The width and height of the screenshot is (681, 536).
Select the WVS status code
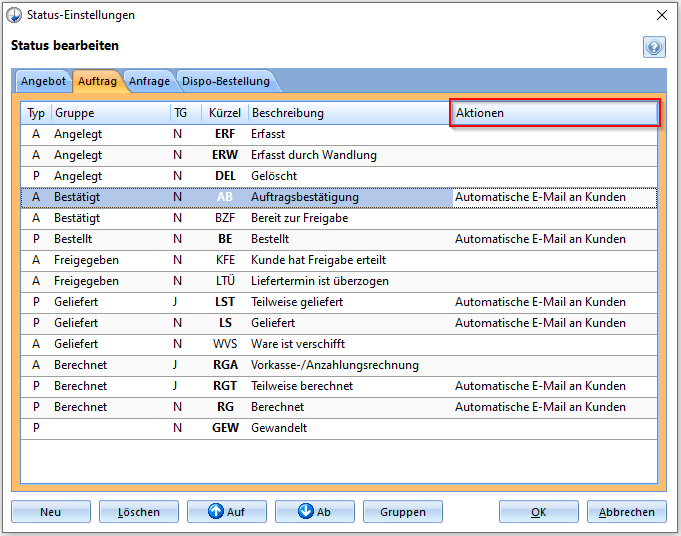225,344
